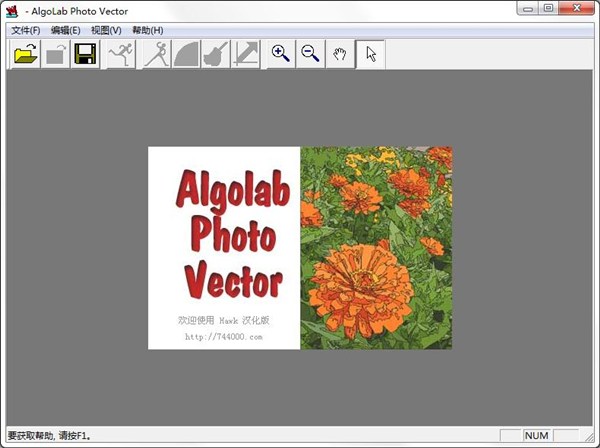Select the arrow pointer tool
Viewport: 600px width, 448px height.
(370, 54)
